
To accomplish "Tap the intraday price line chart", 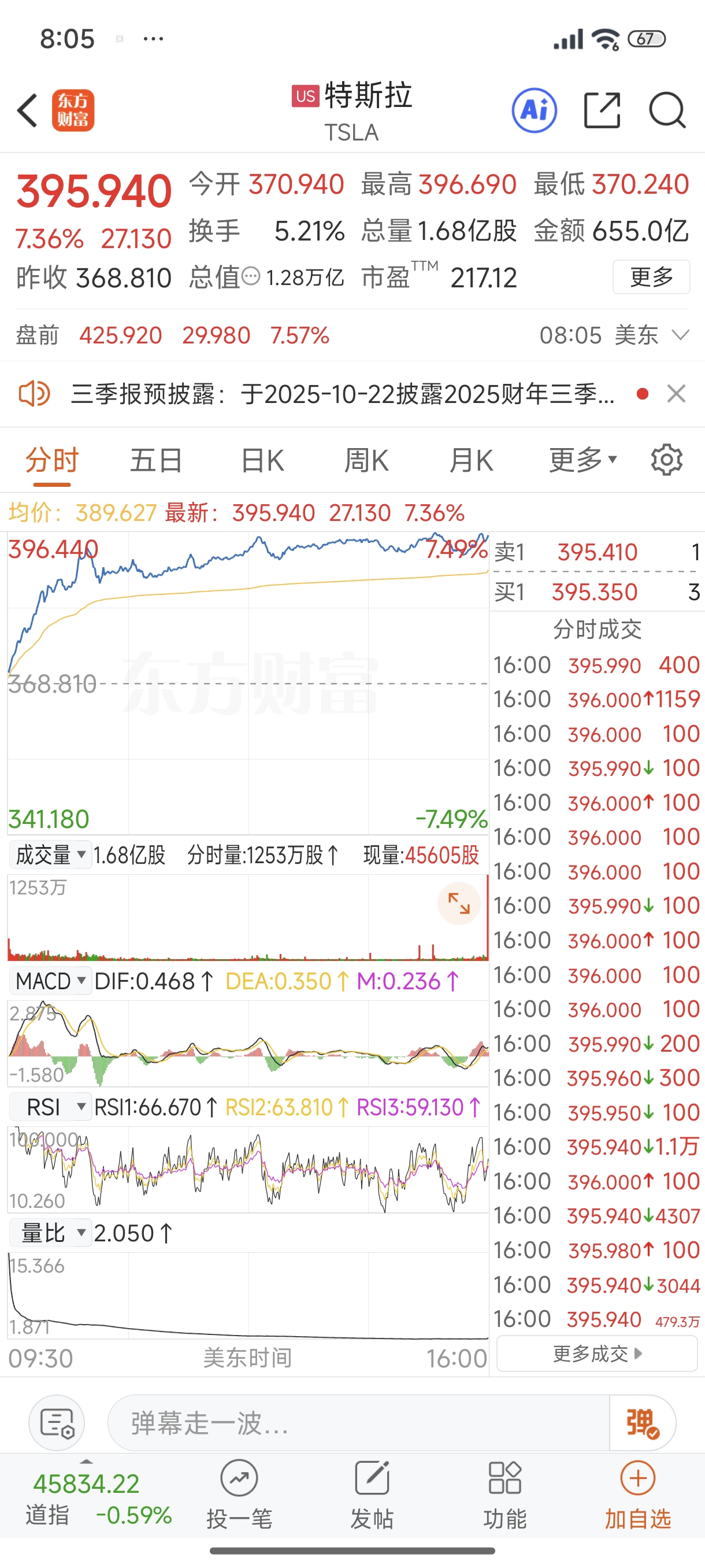I will click(247, 683).
